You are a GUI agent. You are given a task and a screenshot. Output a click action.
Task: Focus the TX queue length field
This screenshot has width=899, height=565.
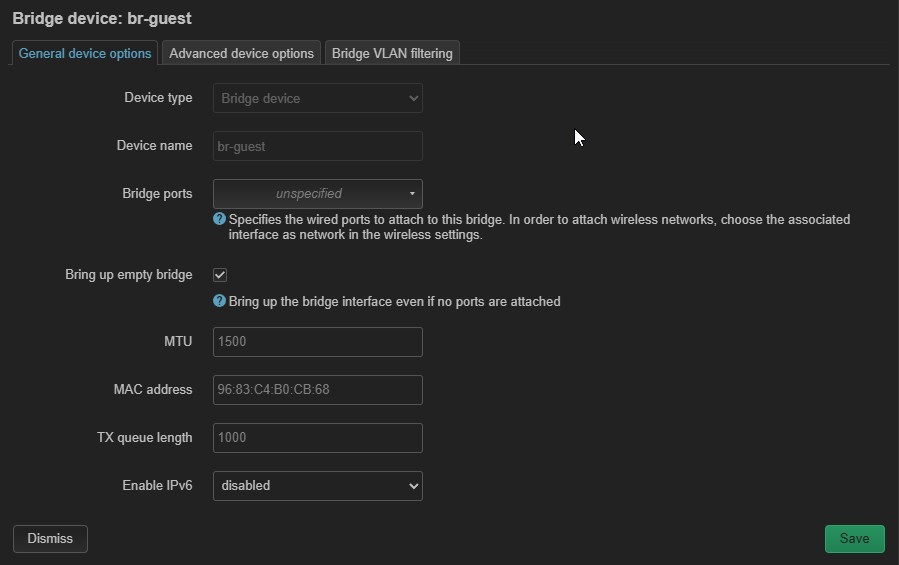tap(318, 438)
